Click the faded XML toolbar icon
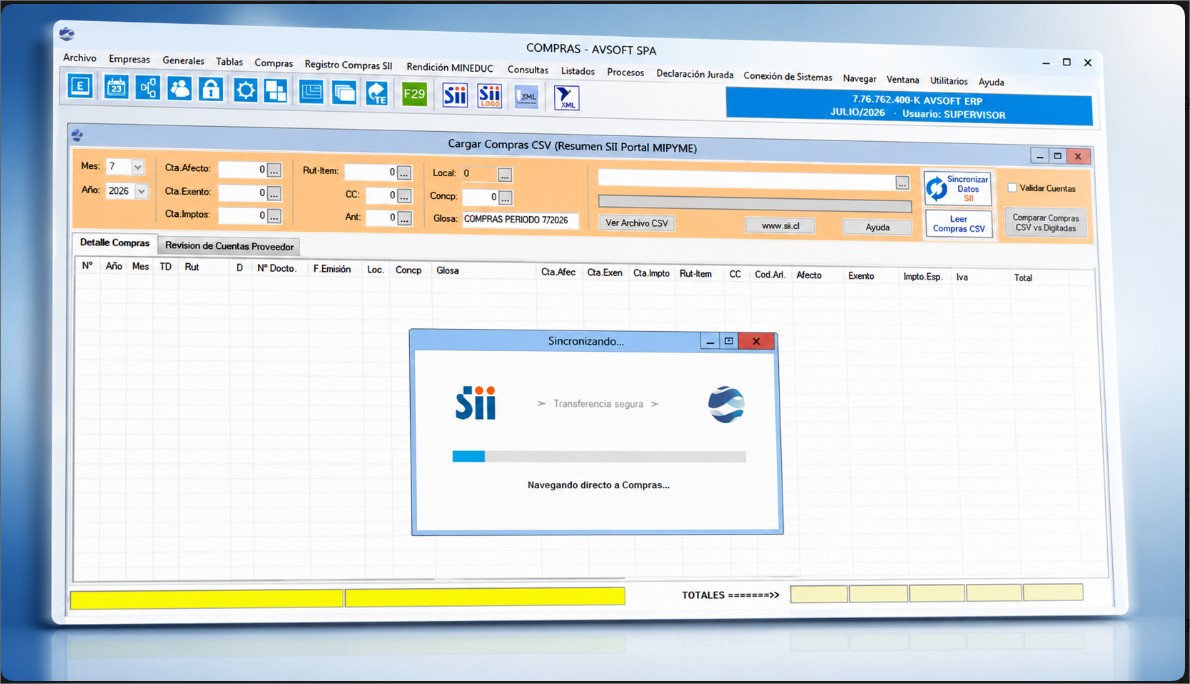The width and height of the screenshot is (1190, 684). click(x=527, y=96)
